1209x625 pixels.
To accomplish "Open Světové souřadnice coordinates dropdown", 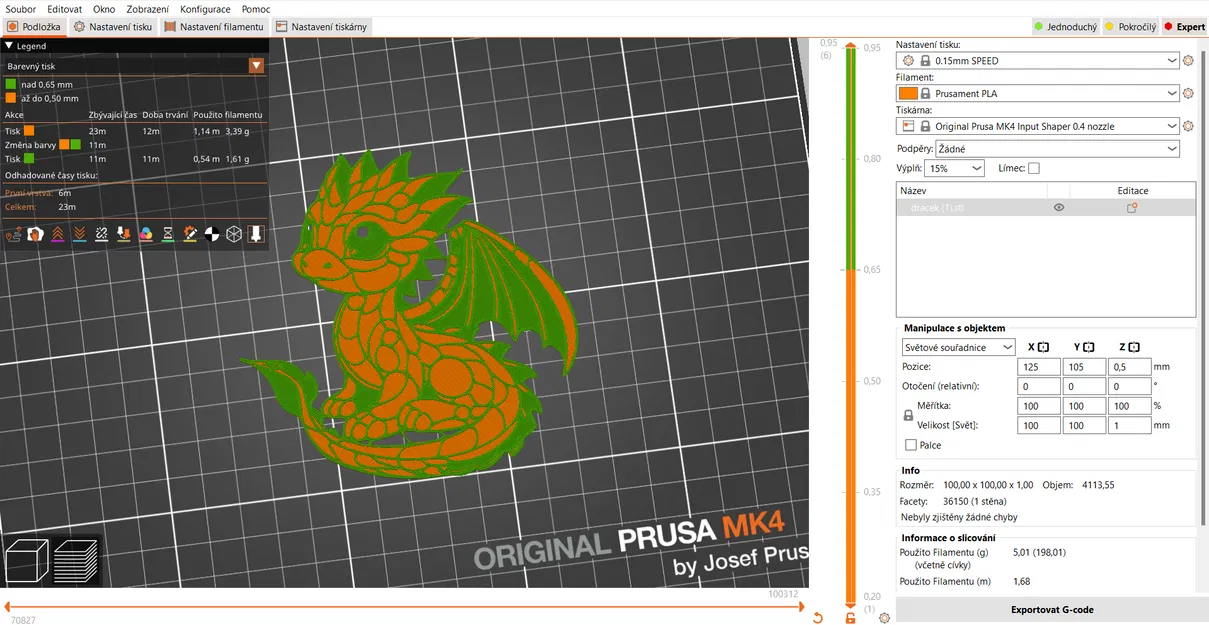I will pyautogui.click(x=958, y=347).
